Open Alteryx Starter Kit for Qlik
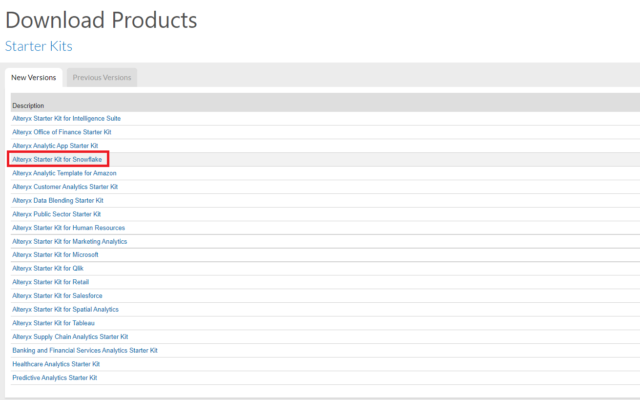The width and height of the screenshot is (640, 400). click(x=48, y=268)
